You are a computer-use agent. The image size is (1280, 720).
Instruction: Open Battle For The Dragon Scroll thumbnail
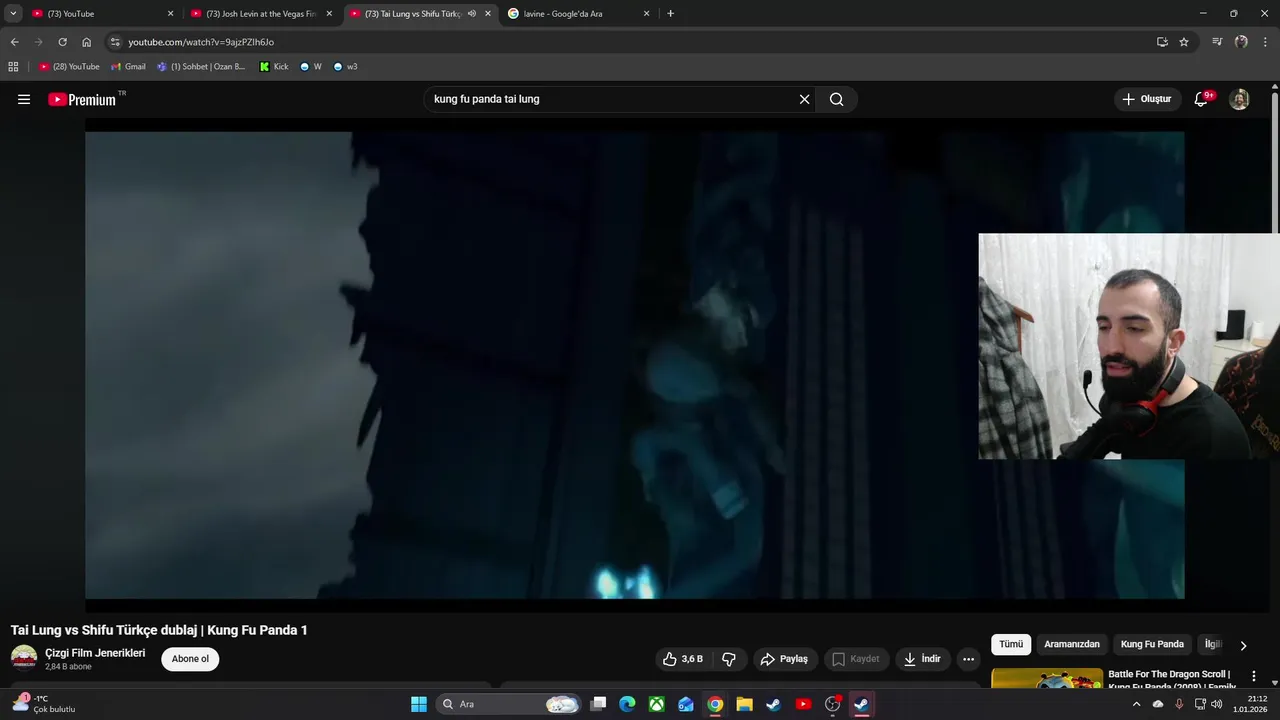tap(1047, 679)
